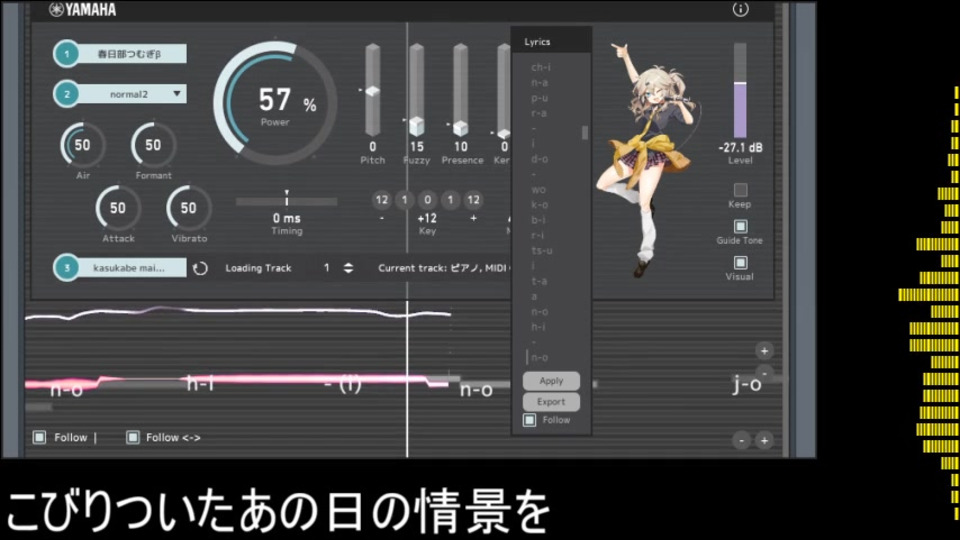960x540 pixels.
Task: Click the Key minus label
Action: coord(381,219)
